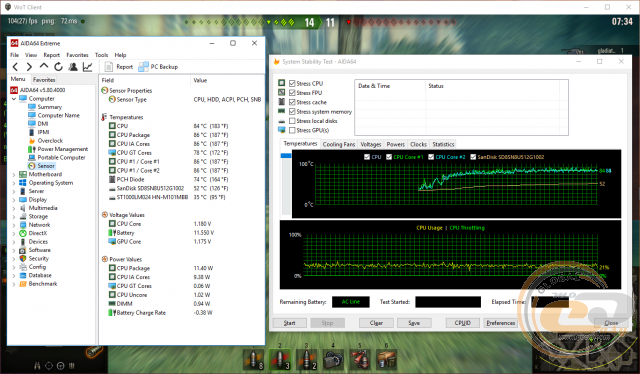Switch to the Cooling Fans tab
Image resolution: width=640 pixels, height=374 pixels.
coord(339,144)
